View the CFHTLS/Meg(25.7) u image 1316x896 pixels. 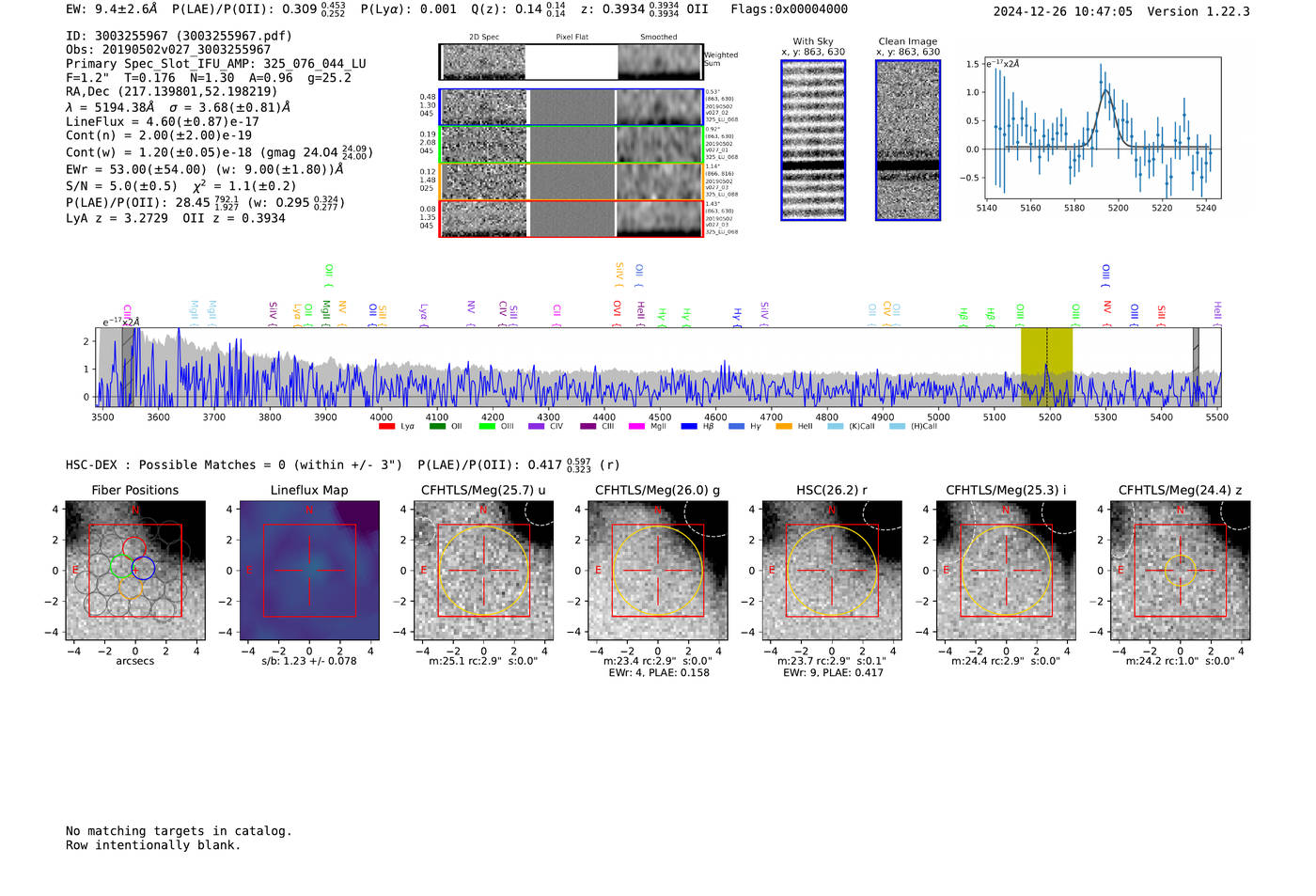(483, 571)
